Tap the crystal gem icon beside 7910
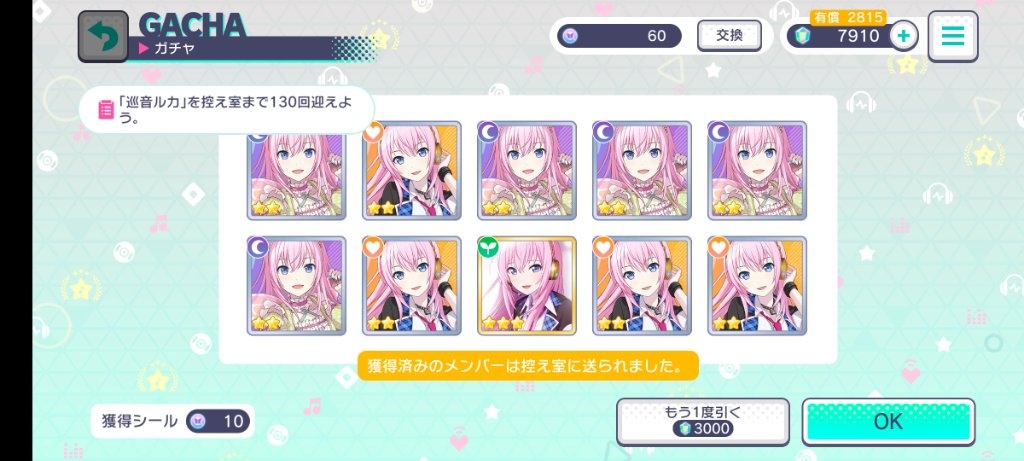This screenshot has width=1024, height=461. pos(803,36)
